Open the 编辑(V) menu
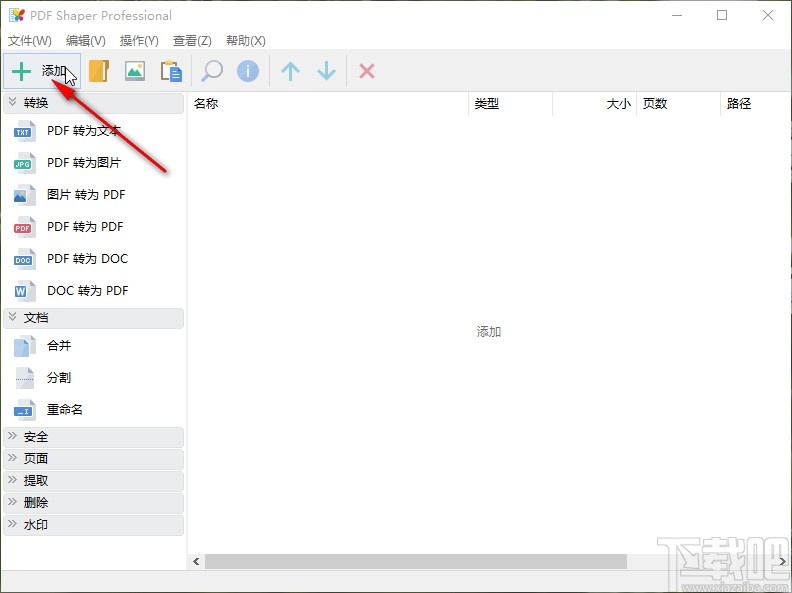The width and height of the screenshot is (792, 593). click(x=85, y=40)
